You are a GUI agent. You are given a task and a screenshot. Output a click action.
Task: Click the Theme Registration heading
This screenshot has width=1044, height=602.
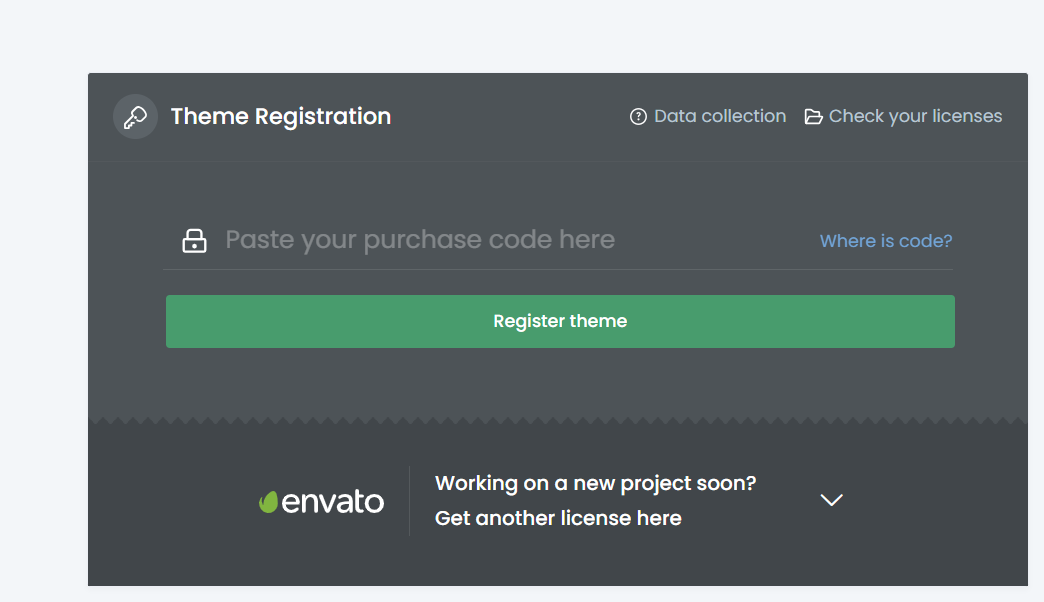(x=280, y=117)
